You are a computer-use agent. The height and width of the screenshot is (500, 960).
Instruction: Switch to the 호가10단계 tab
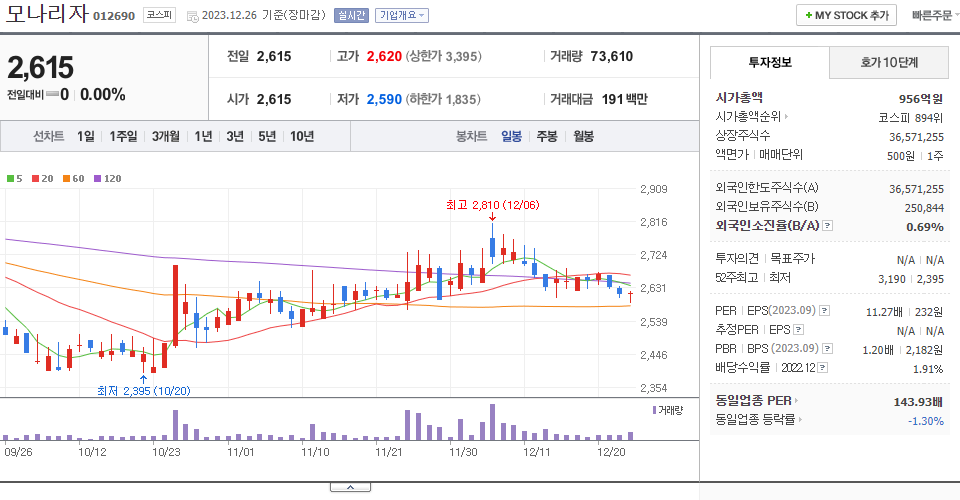tap(889, 62)
